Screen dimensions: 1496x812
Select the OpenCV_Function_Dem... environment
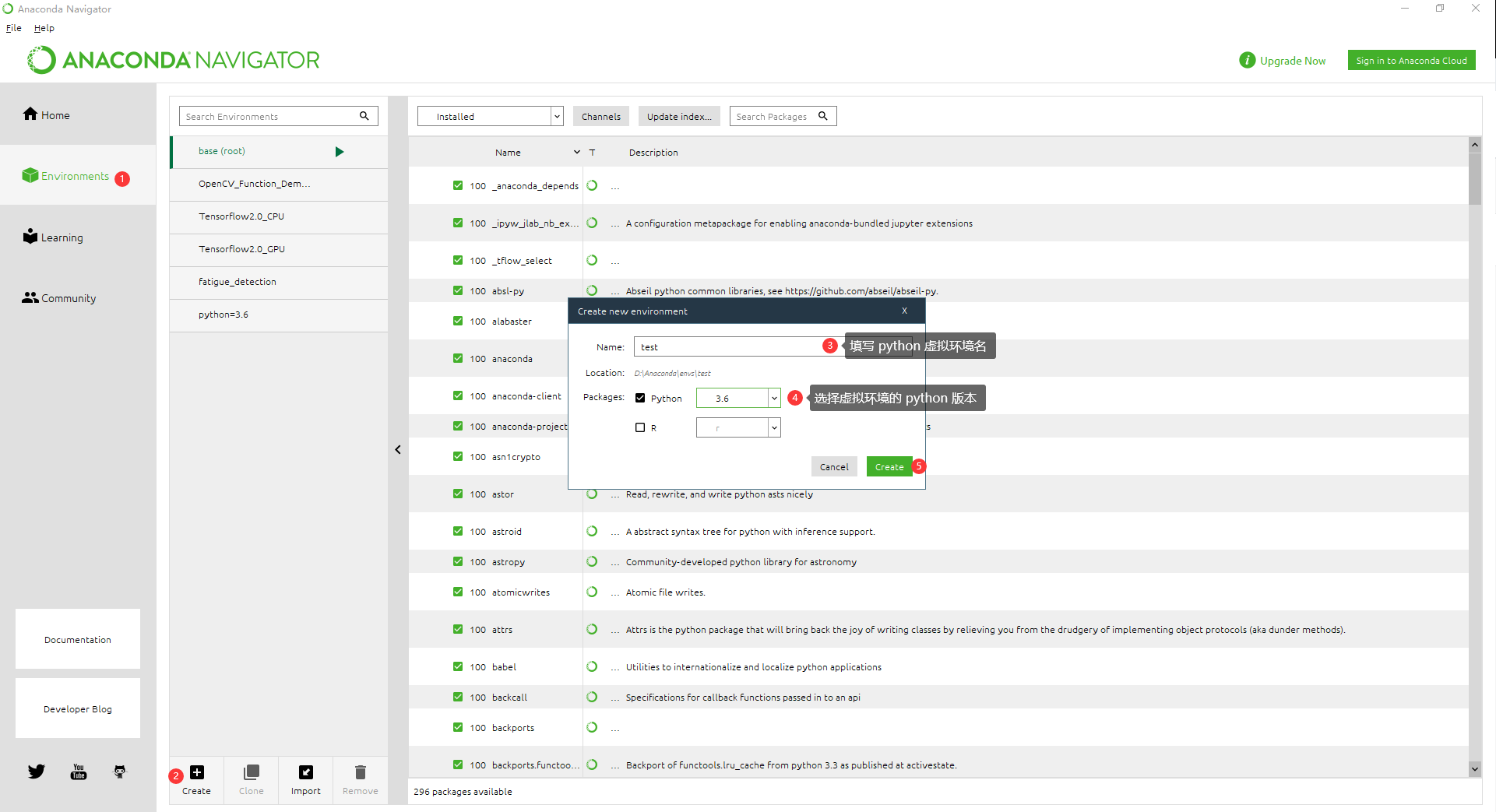tap(279, 185)
